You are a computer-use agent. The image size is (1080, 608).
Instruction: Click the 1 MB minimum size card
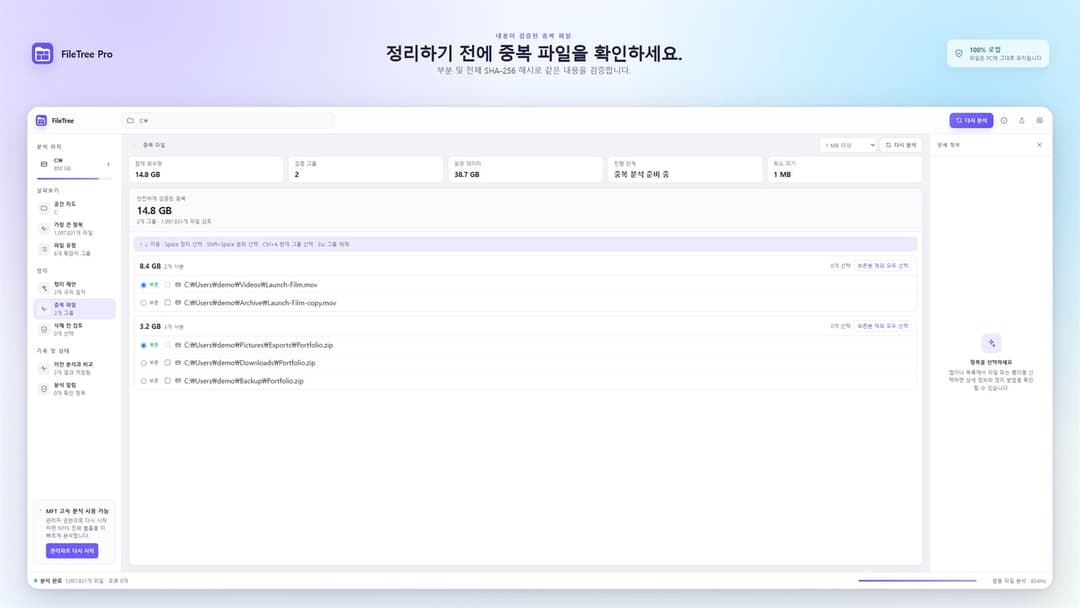point(844,169)
